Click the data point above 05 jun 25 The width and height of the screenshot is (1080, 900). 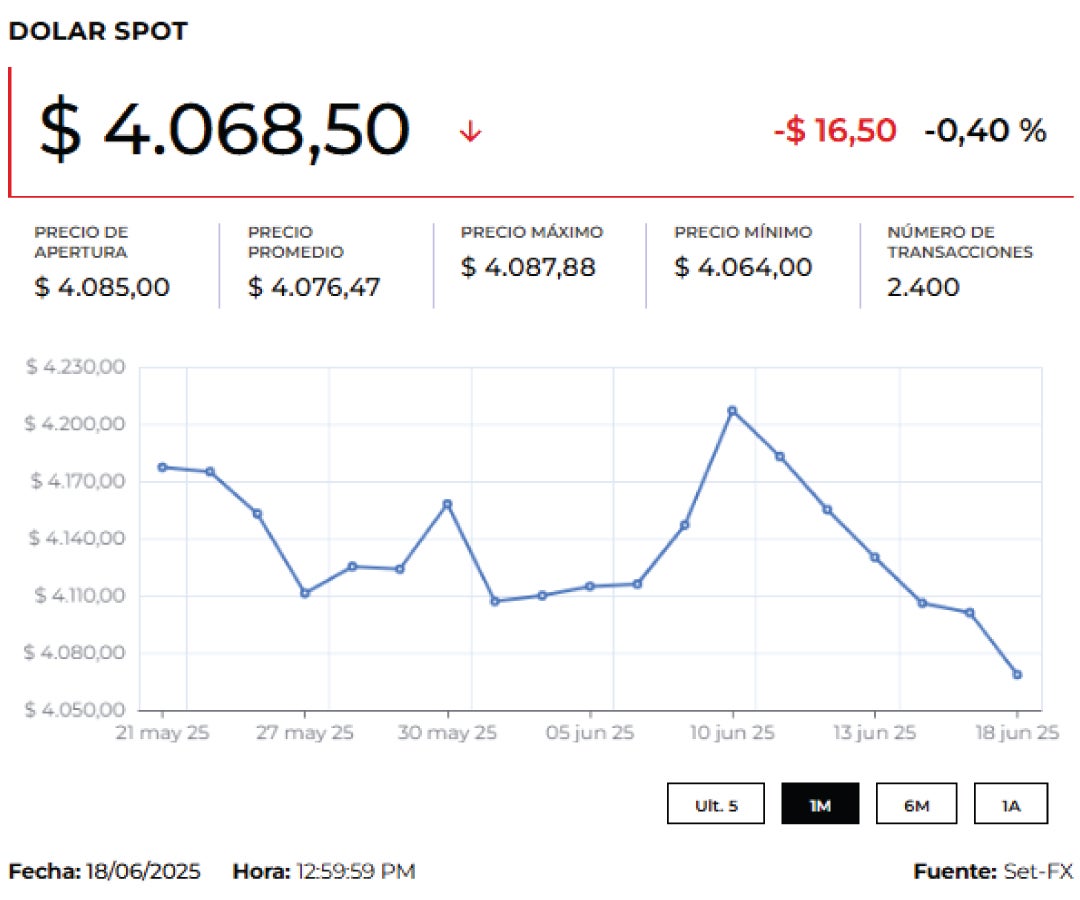coord(590,586)
